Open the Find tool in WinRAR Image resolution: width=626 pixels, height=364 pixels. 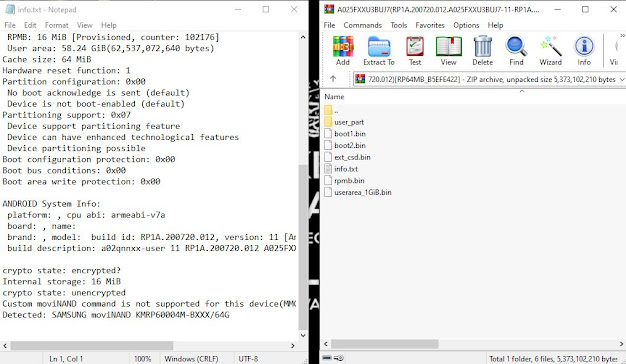pos(516,51)
